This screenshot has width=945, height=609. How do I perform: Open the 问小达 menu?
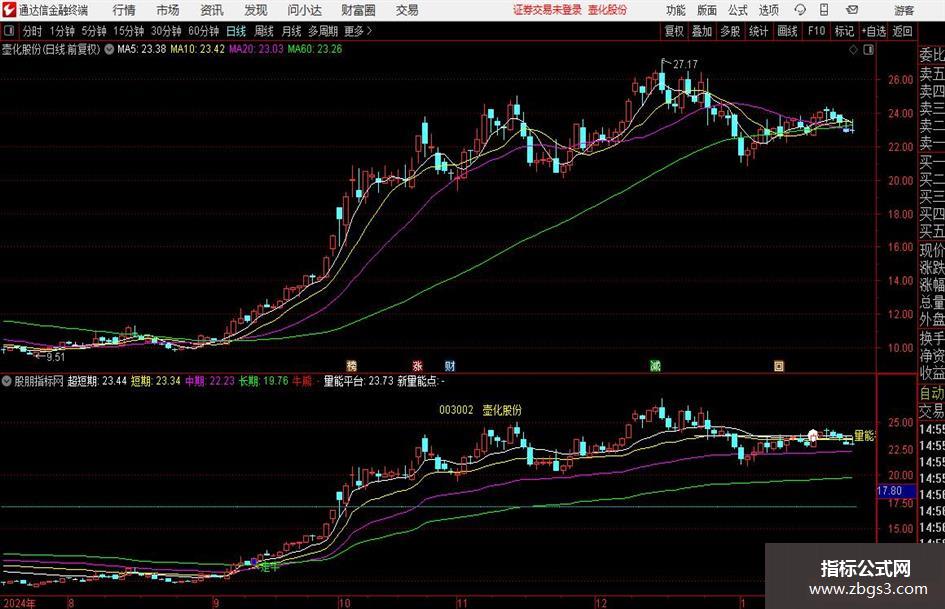pyautogui.click(x=304, y=10)
